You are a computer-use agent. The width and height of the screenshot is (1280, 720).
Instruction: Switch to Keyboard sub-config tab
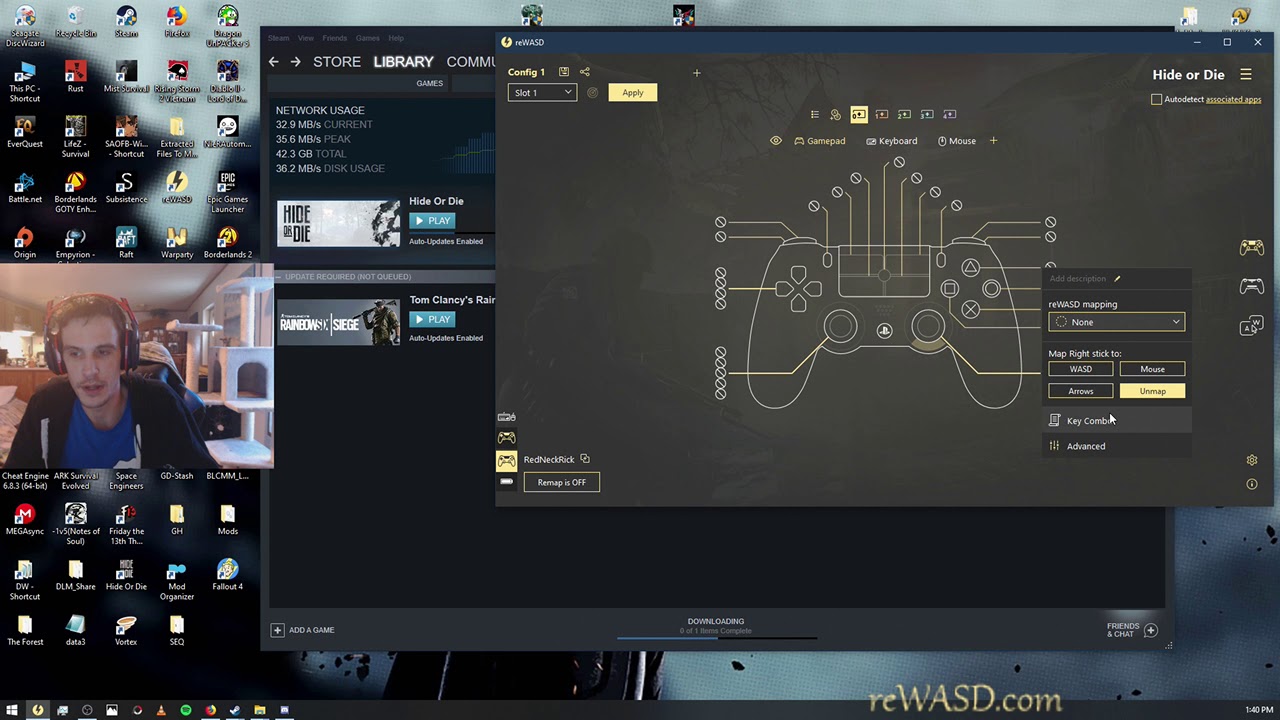tap(892, 141)
